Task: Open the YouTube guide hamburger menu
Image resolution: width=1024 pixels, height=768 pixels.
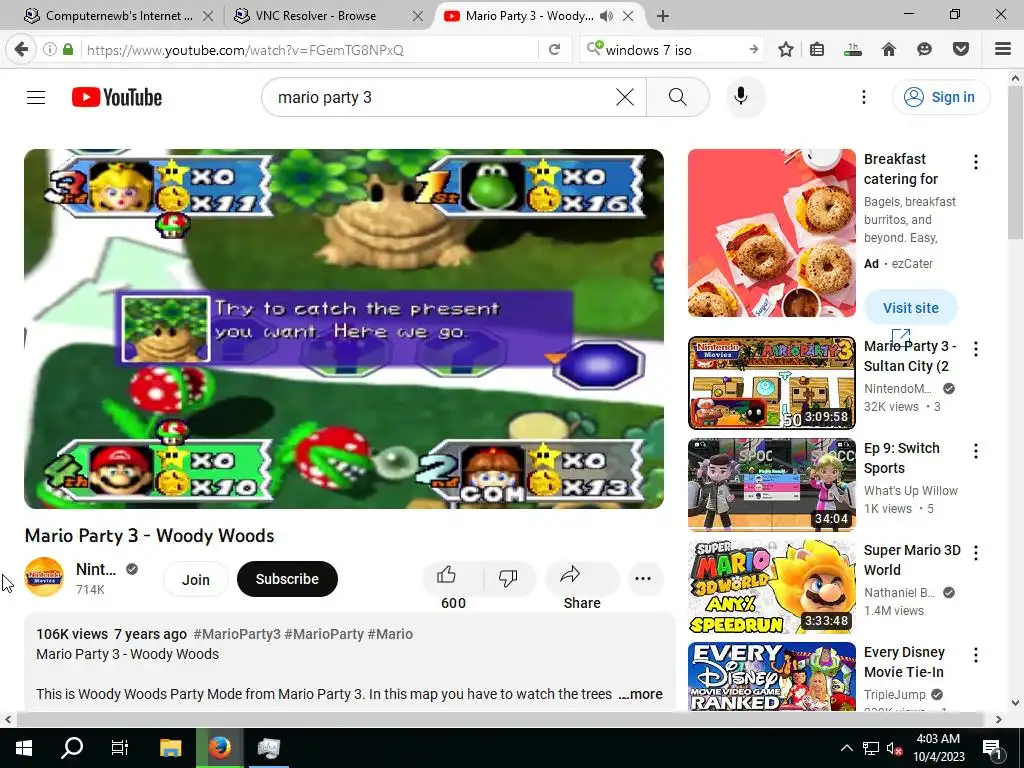Action: 36,97
